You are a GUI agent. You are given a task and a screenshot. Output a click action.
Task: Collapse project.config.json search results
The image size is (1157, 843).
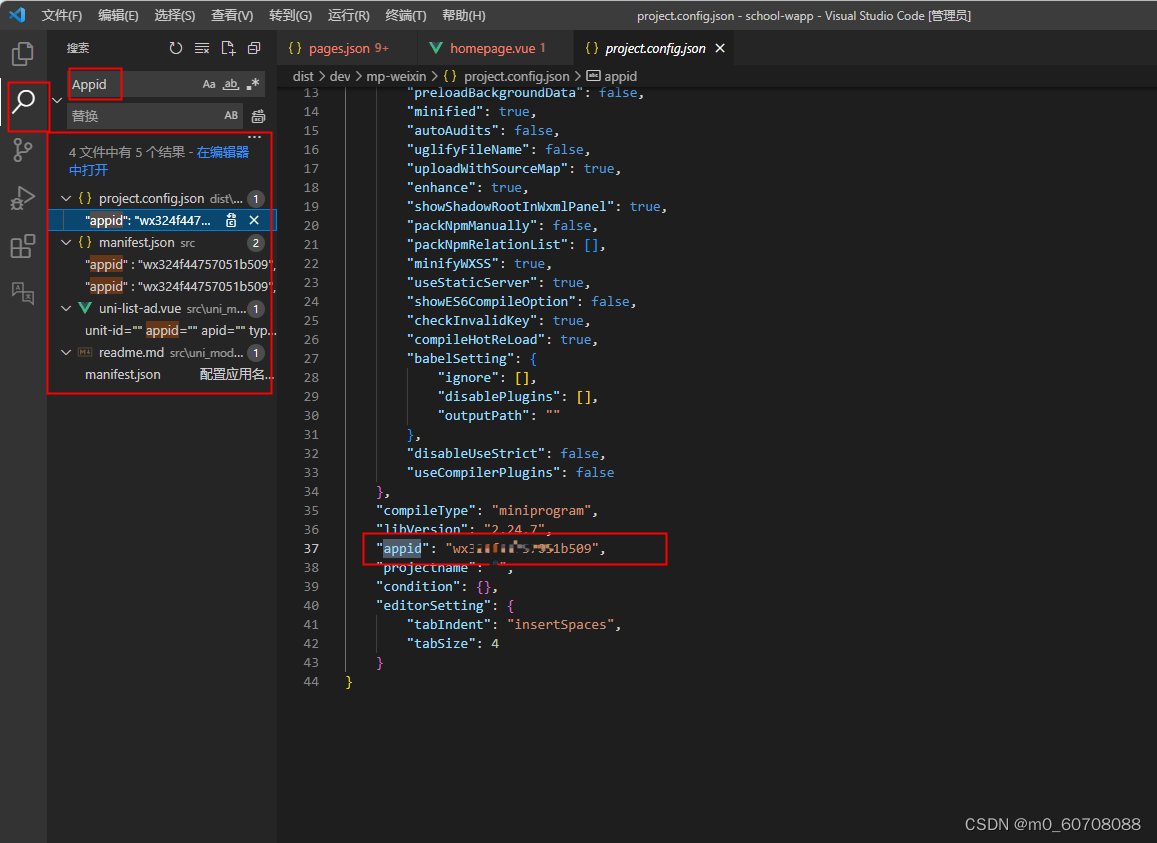coord(66,198)
